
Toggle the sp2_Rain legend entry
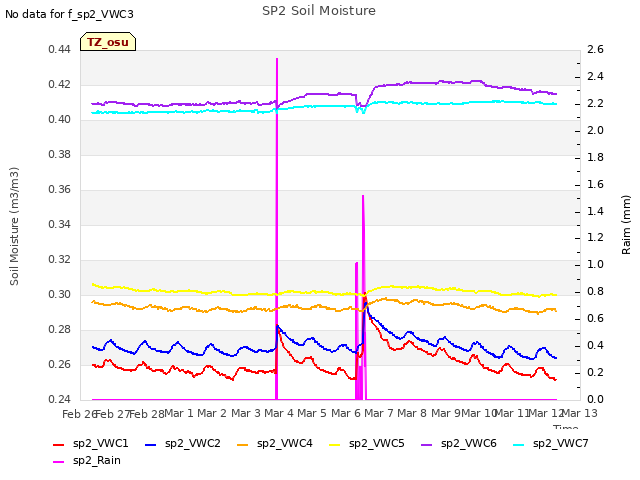tap(87, 460)
